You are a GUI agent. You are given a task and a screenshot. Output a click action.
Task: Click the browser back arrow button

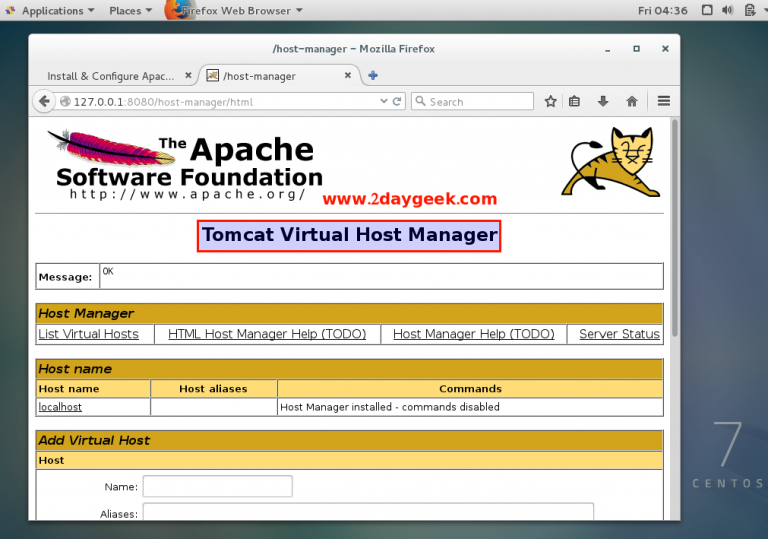click(44, 101)
